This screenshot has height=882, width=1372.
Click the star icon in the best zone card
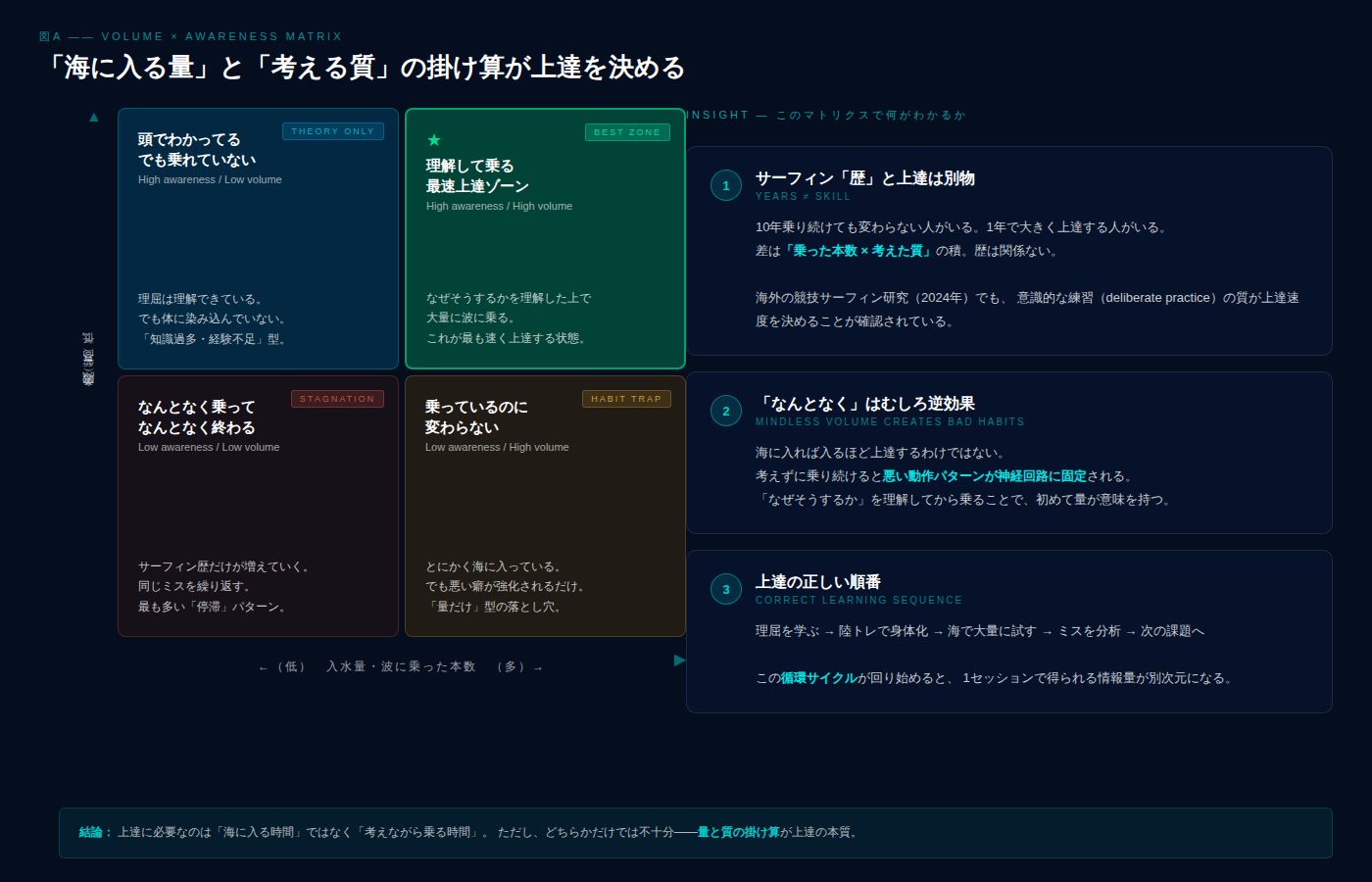coord(434,140)
